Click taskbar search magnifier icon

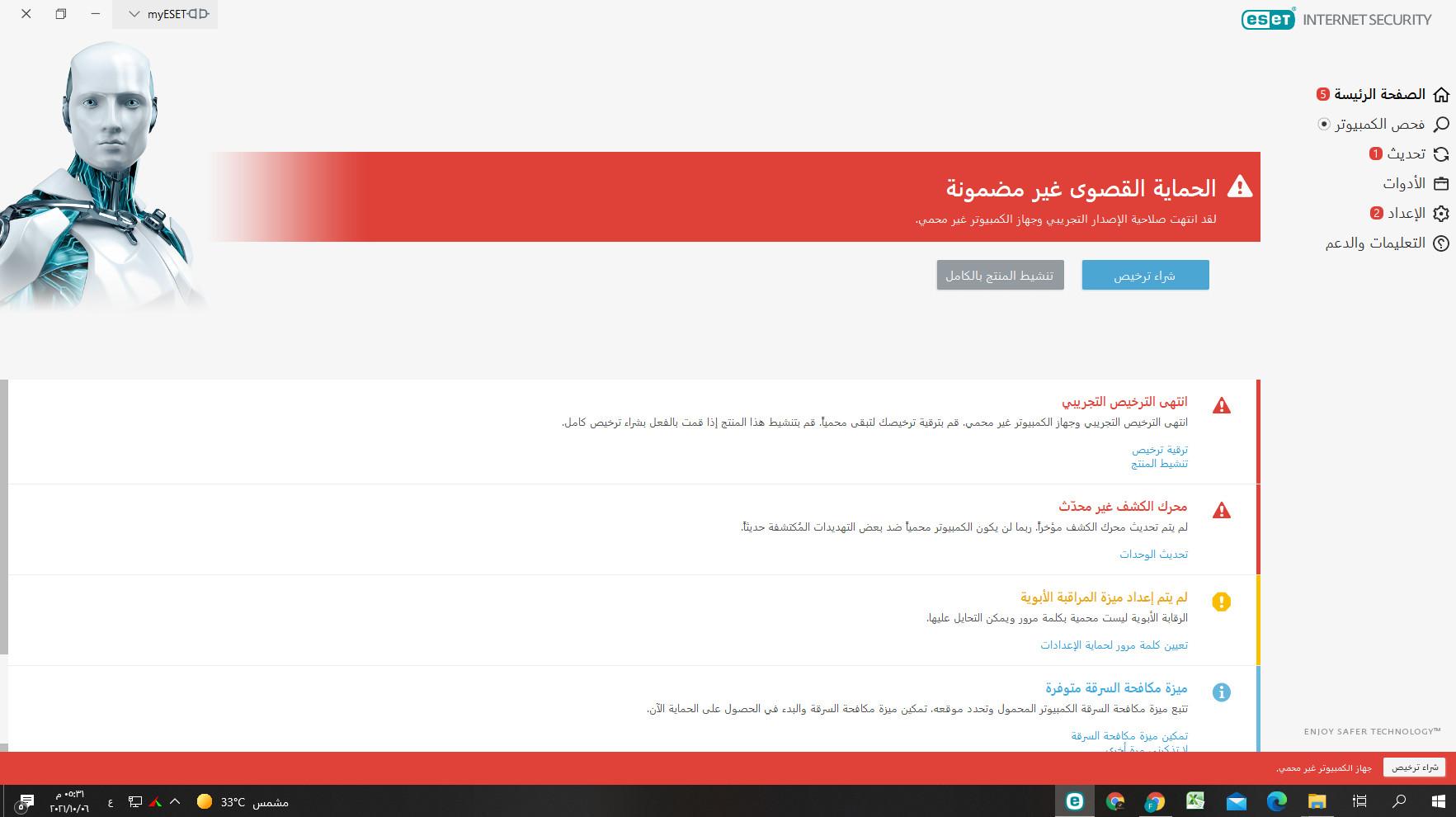click(x=1399, y=801)
